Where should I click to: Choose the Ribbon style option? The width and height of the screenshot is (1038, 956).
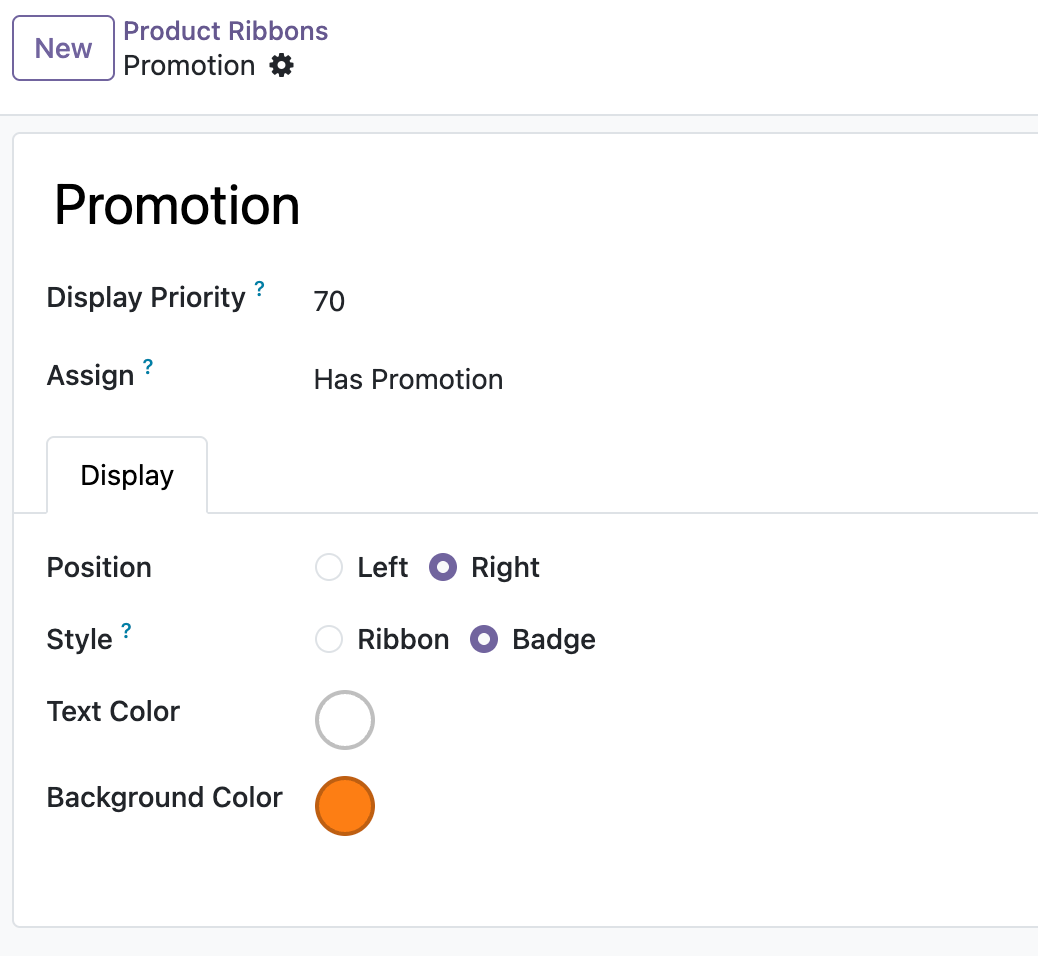(x=329, y=640)
